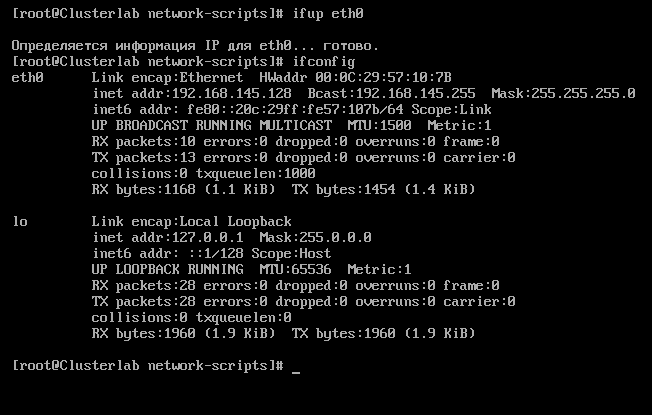Click the lo interface name label
652x415 pixels.
point(20,222)
